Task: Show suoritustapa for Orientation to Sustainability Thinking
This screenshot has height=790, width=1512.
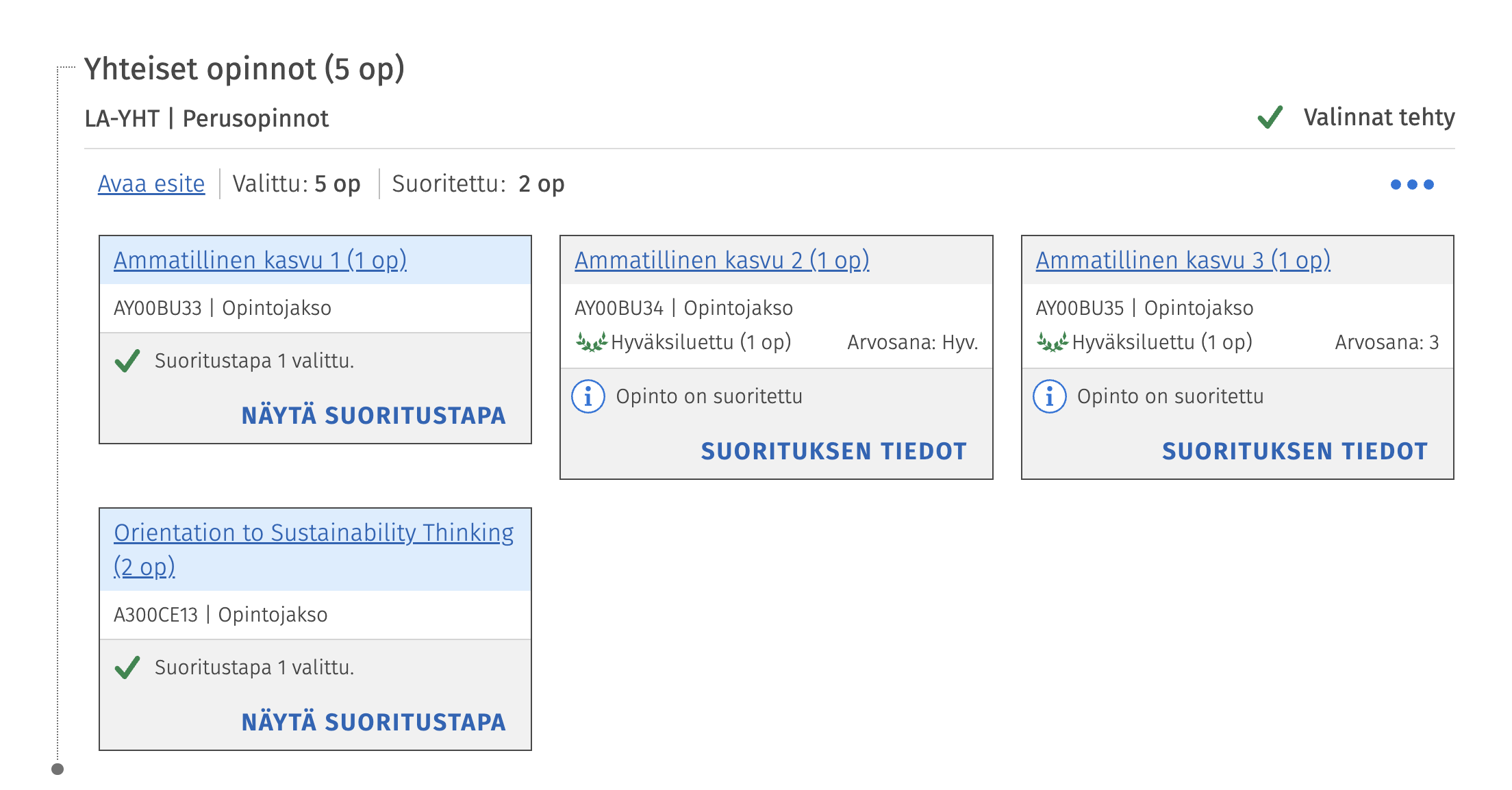Action: click(x=373, y=722)
